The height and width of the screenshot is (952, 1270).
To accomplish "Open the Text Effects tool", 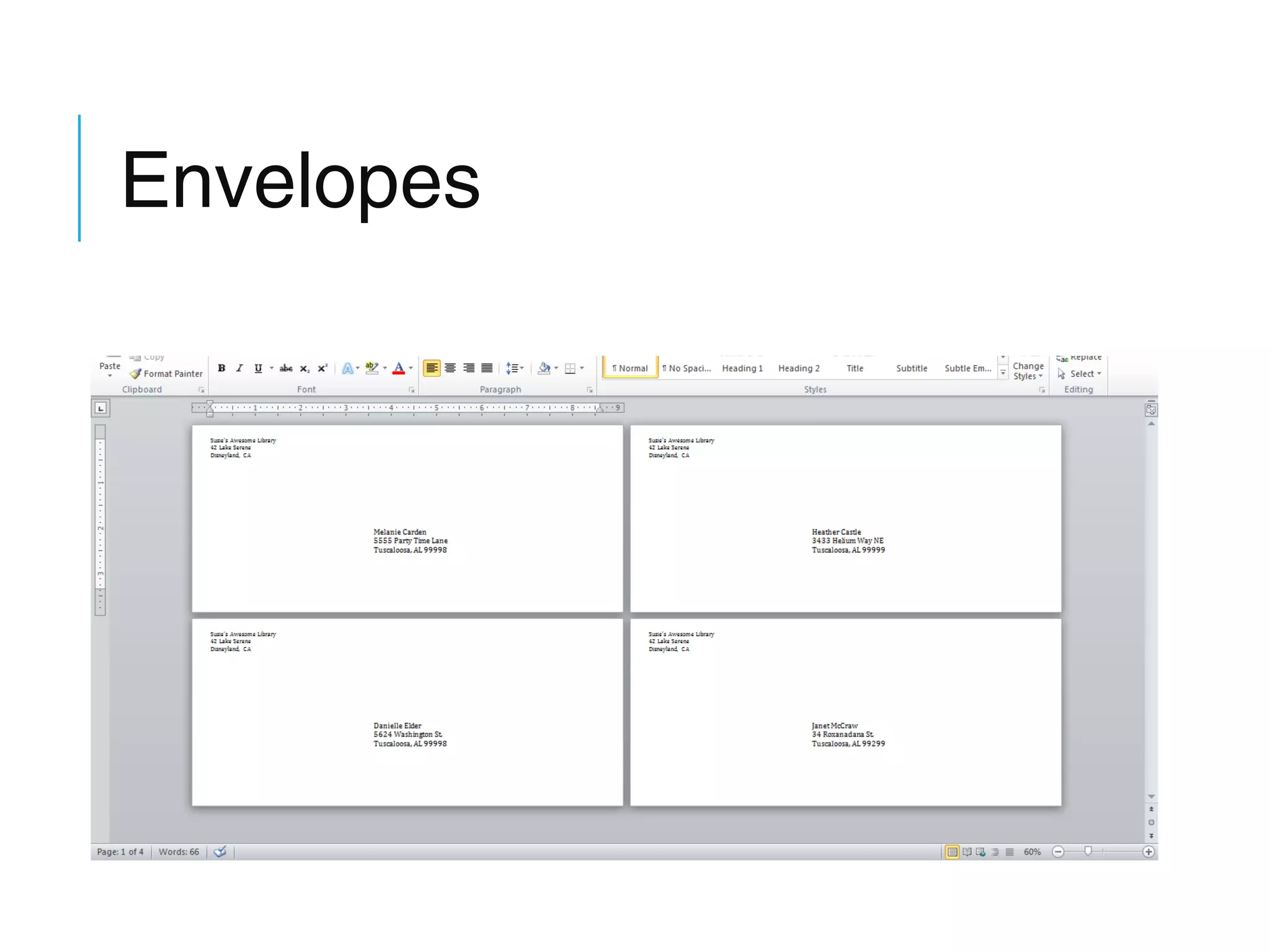I will coord(348,368).
